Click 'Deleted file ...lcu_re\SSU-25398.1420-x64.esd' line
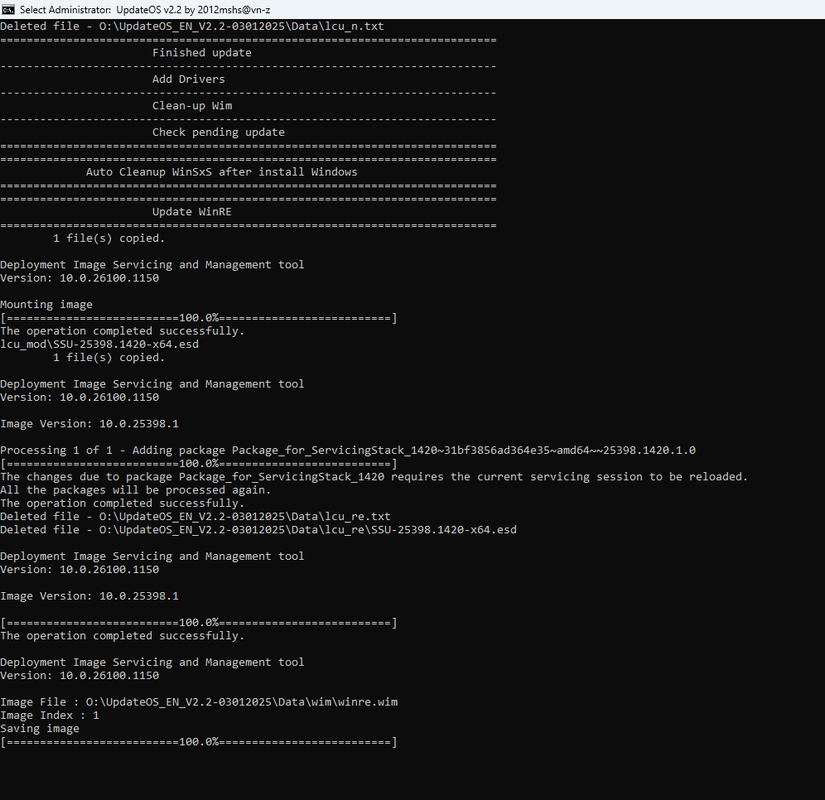The height and width of the screenshot is (800, 825). coord(258,529)
